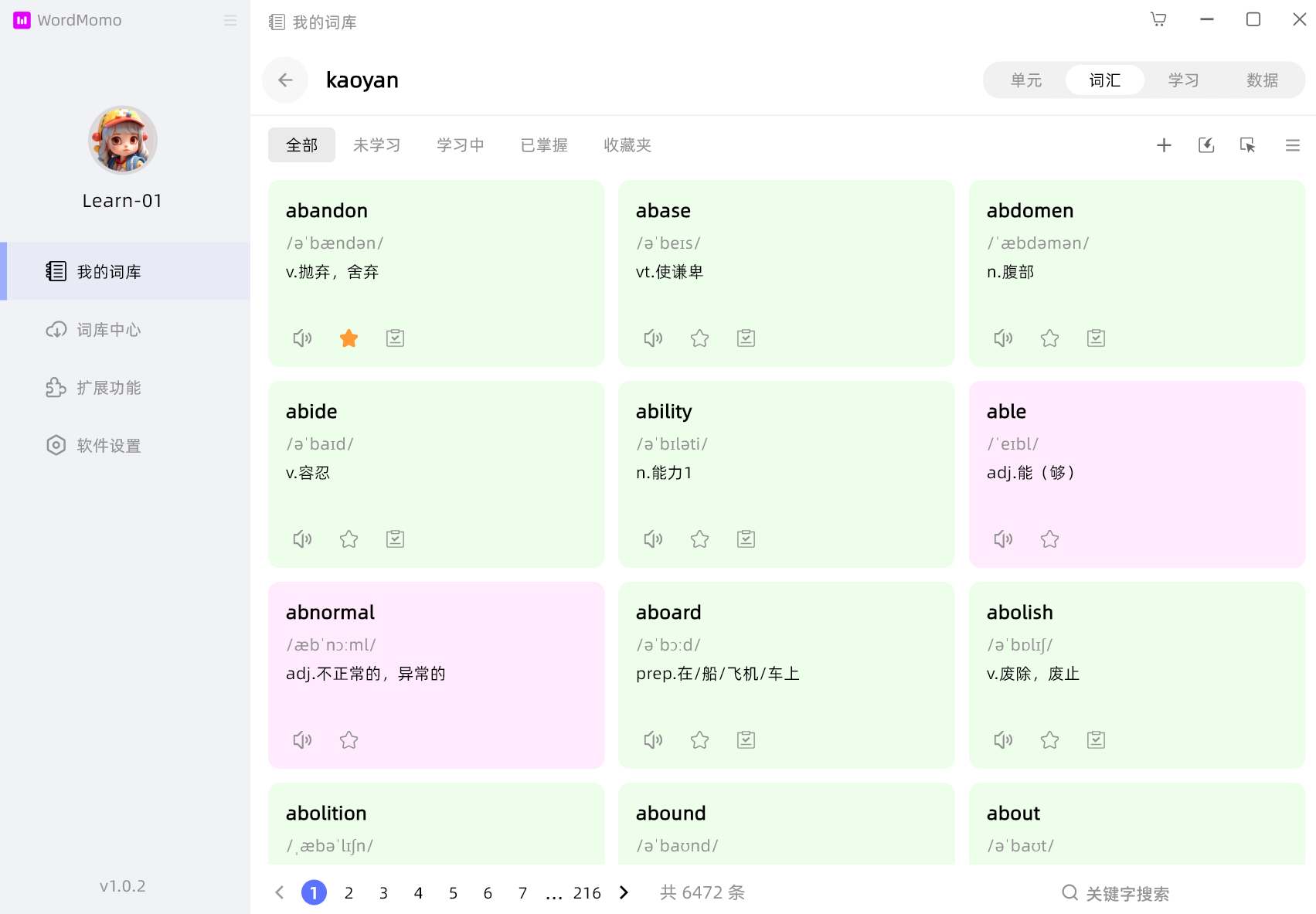This screenshot has height=914, width=1316.
Task: Click 我的词库 breadcrumb title icon
Action: click(277, 22)
